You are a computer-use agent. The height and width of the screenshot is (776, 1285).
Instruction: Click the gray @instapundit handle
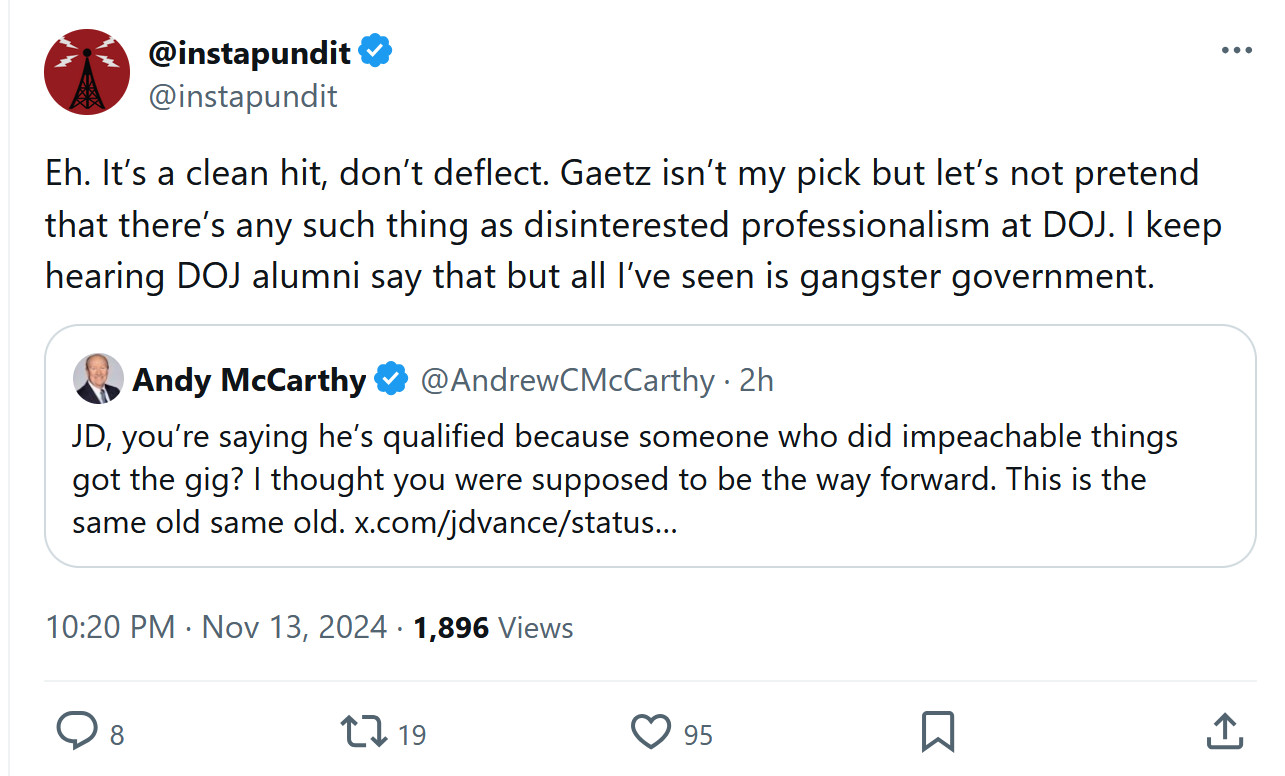point(243,96)
